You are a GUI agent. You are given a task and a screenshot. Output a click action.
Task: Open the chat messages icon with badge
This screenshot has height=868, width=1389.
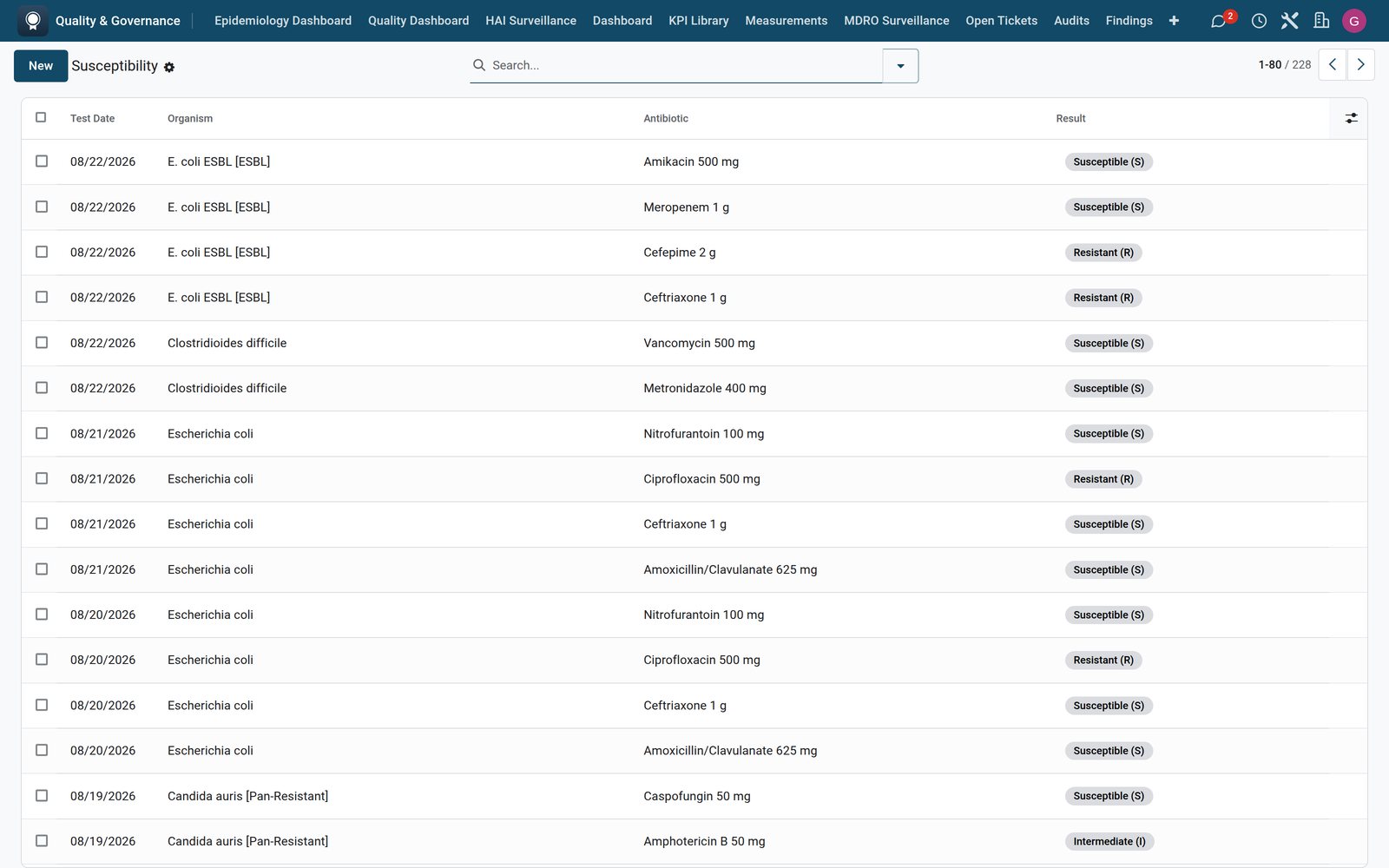point(1221,21)
